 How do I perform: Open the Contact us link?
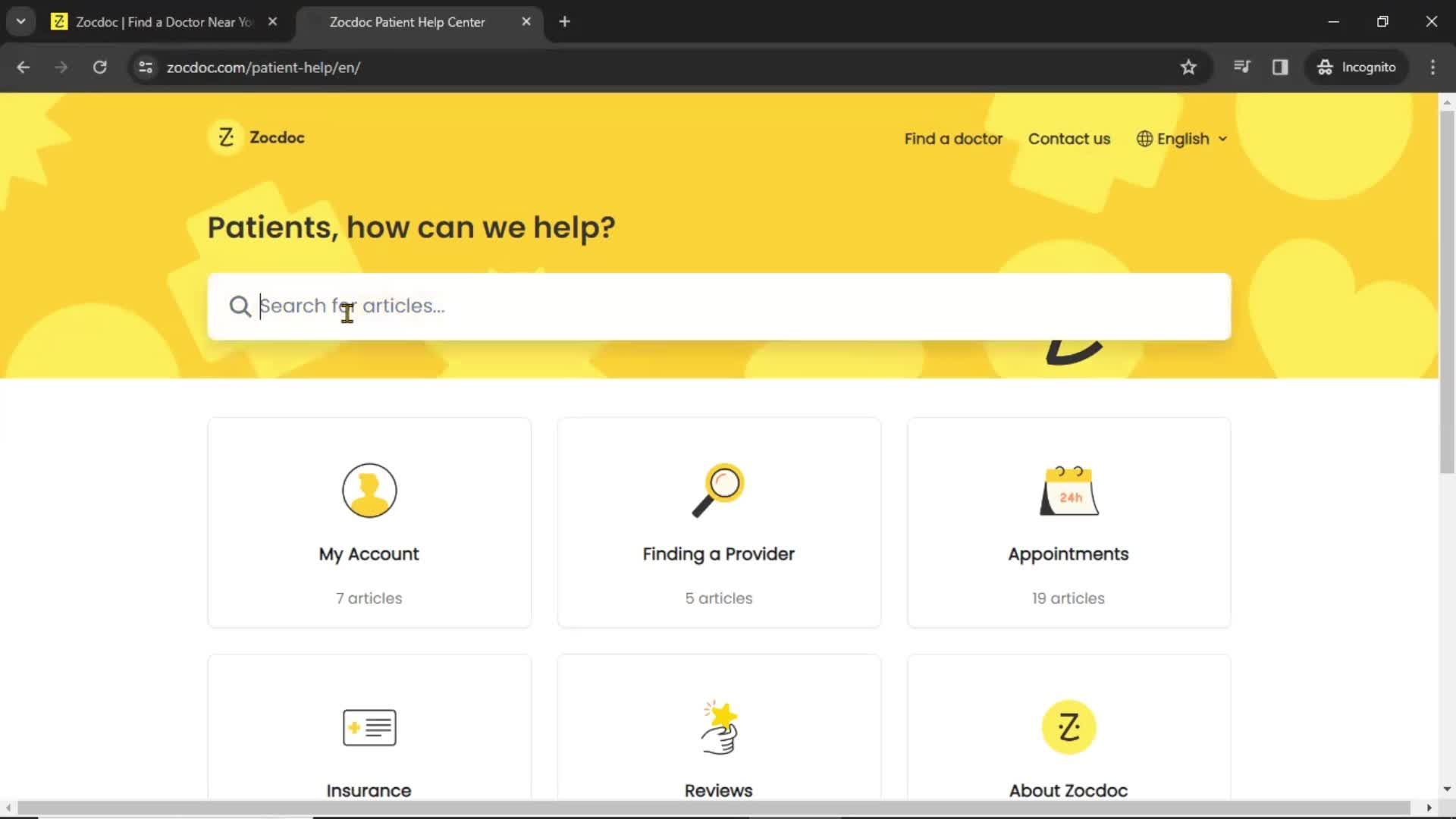pyautogui.click(x=1069, y=139)
